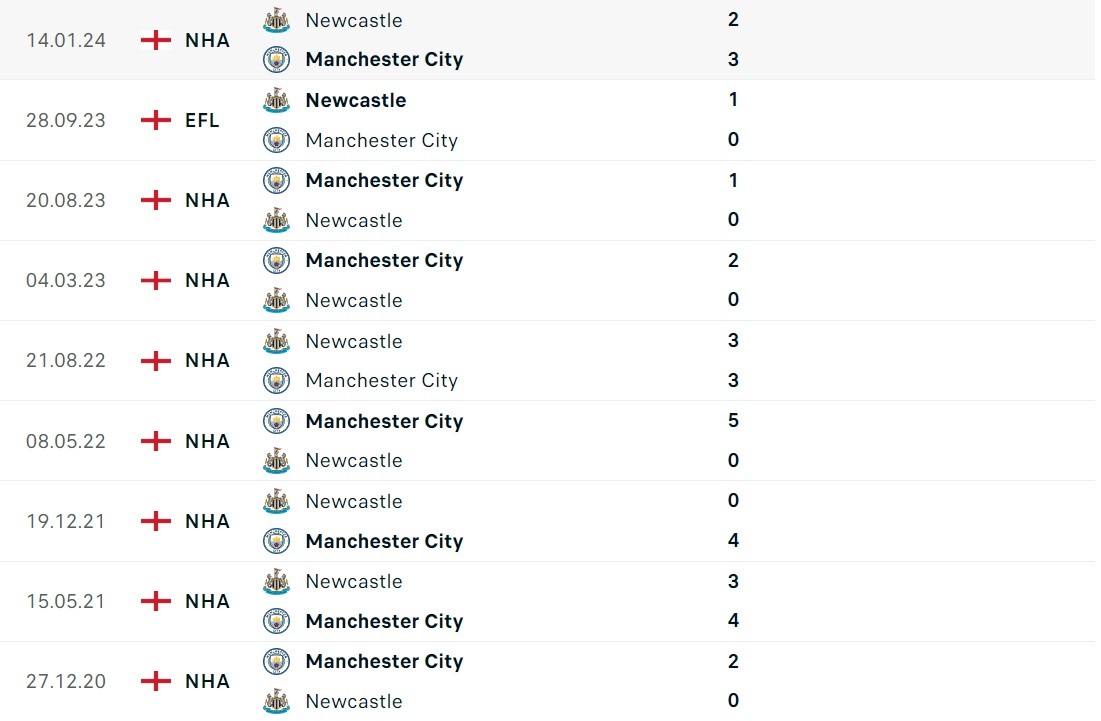Click the Newcastle crest in the 19.12.21 match

point(276,501)
